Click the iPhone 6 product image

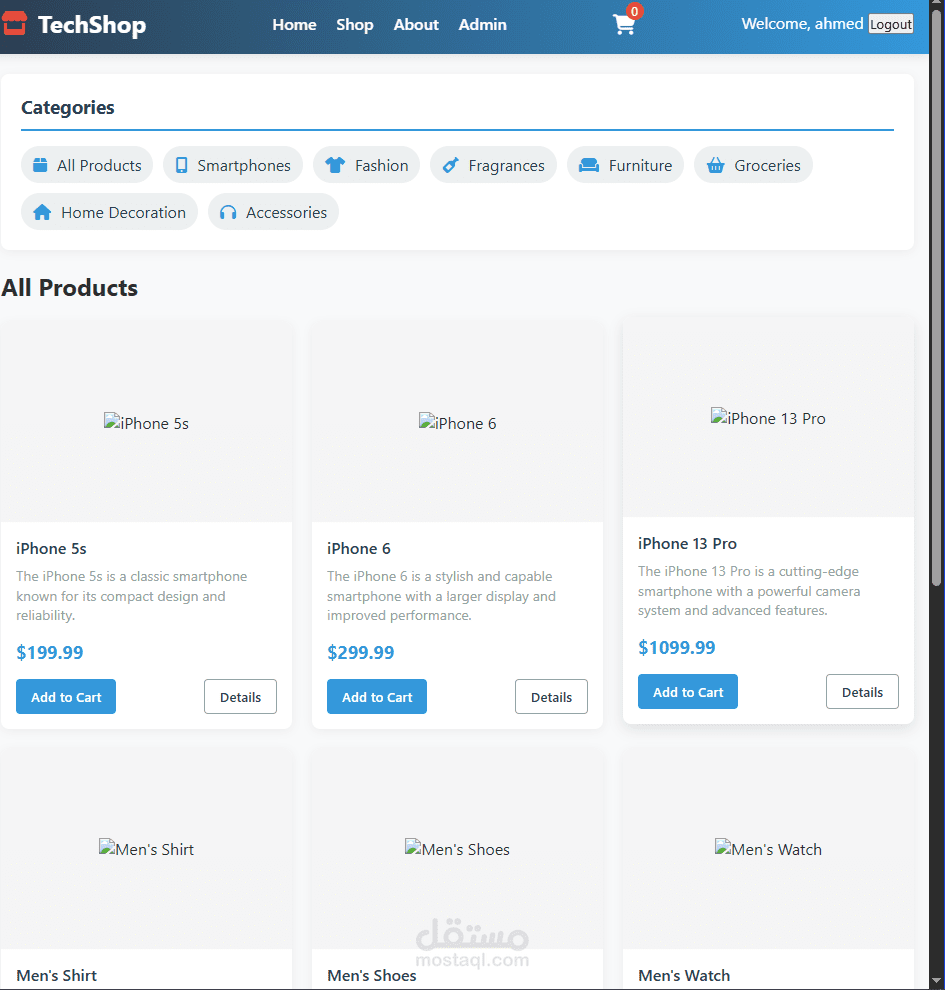coord(458,422)
